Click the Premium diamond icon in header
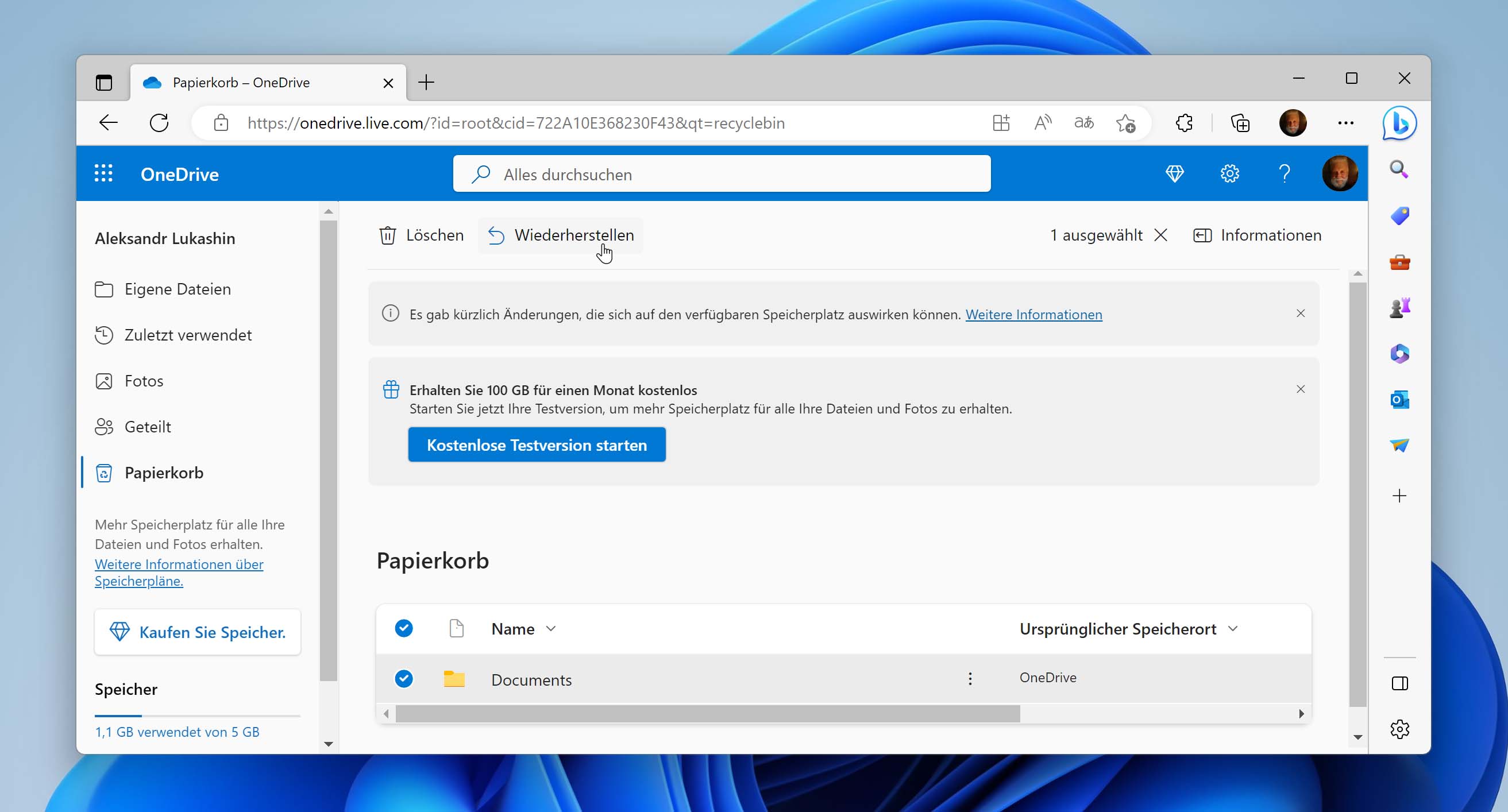The height and width of the screenshot is (812, 1508). pos(1174,174)
